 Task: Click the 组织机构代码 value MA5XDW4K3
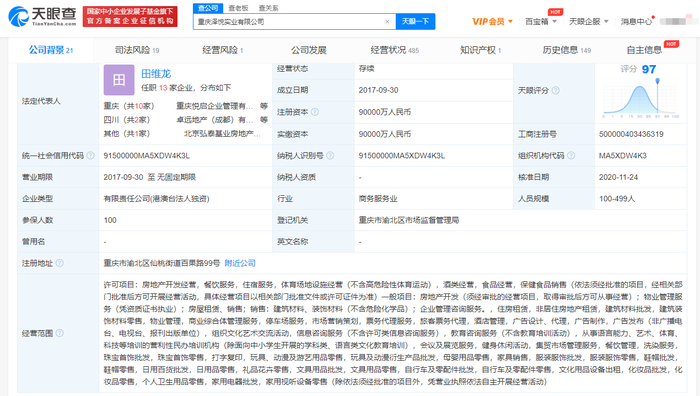click(622, 155)
